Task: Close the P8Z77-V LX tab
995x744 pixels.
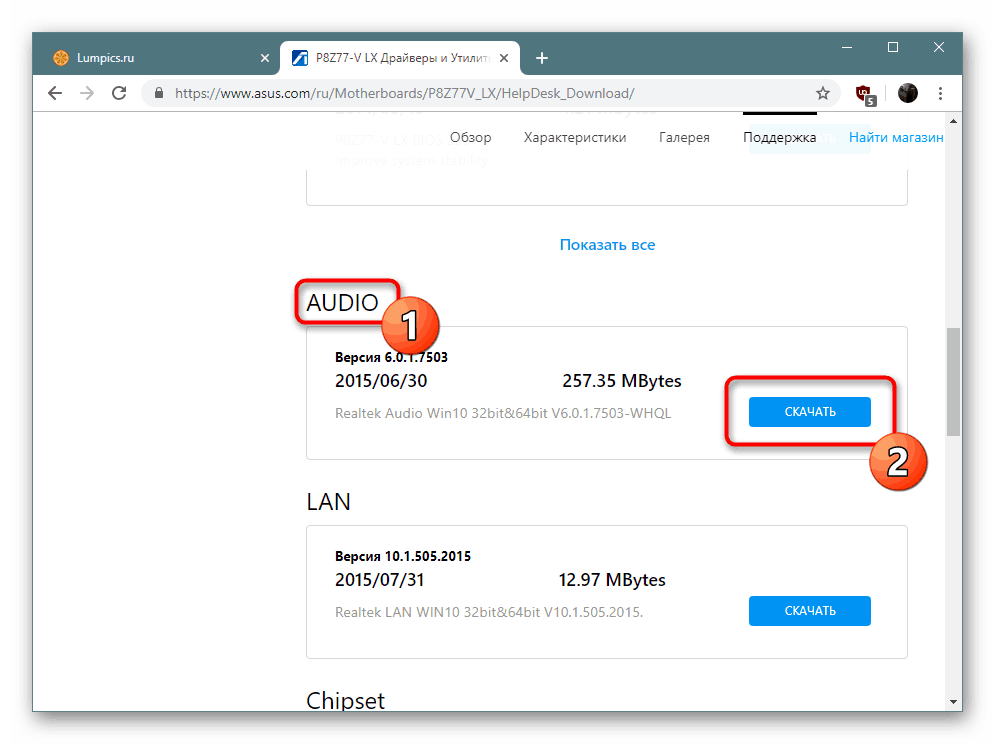Action: tap(504, 58)
